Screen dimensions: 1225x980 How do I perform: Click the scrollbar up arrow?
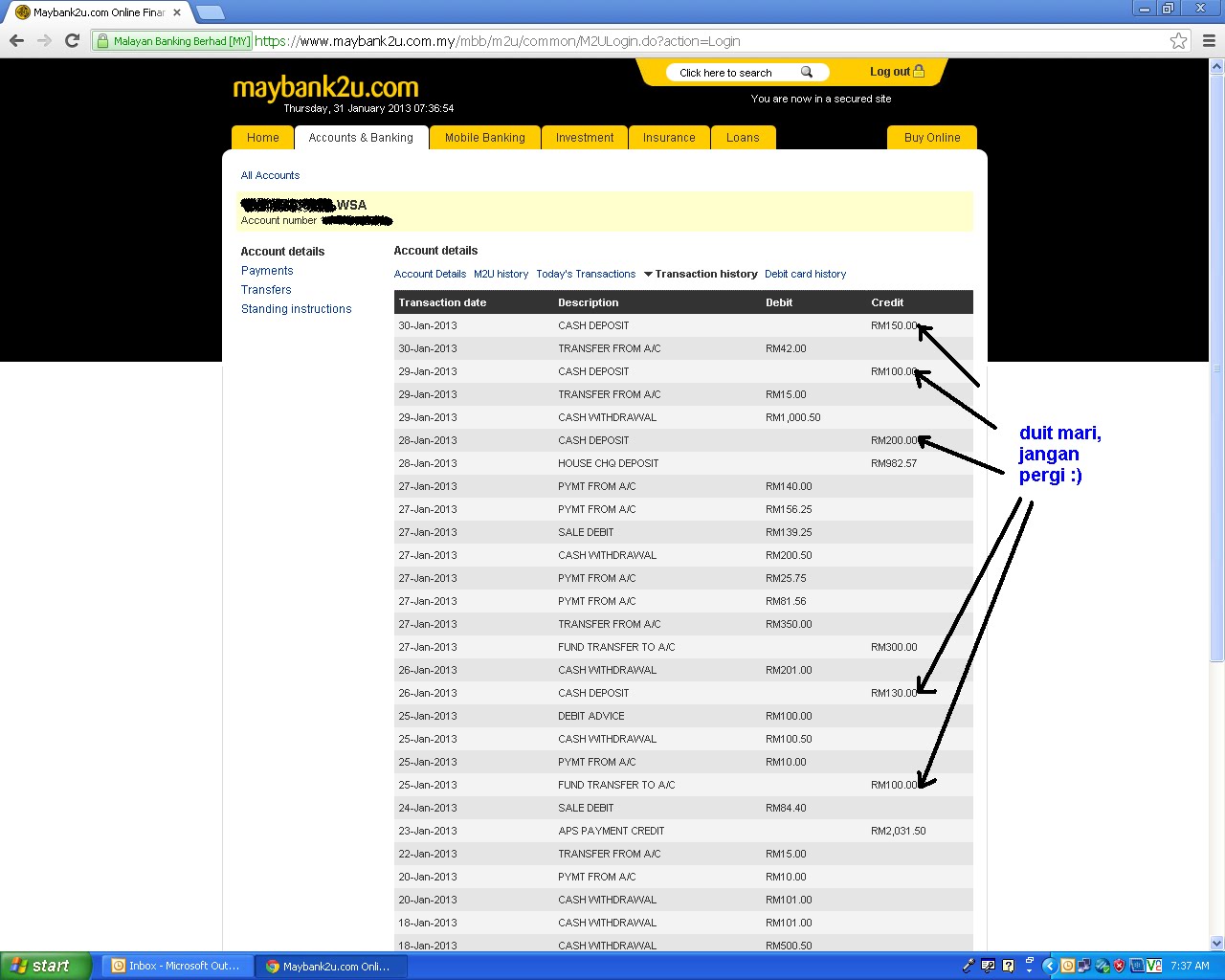1216,67
